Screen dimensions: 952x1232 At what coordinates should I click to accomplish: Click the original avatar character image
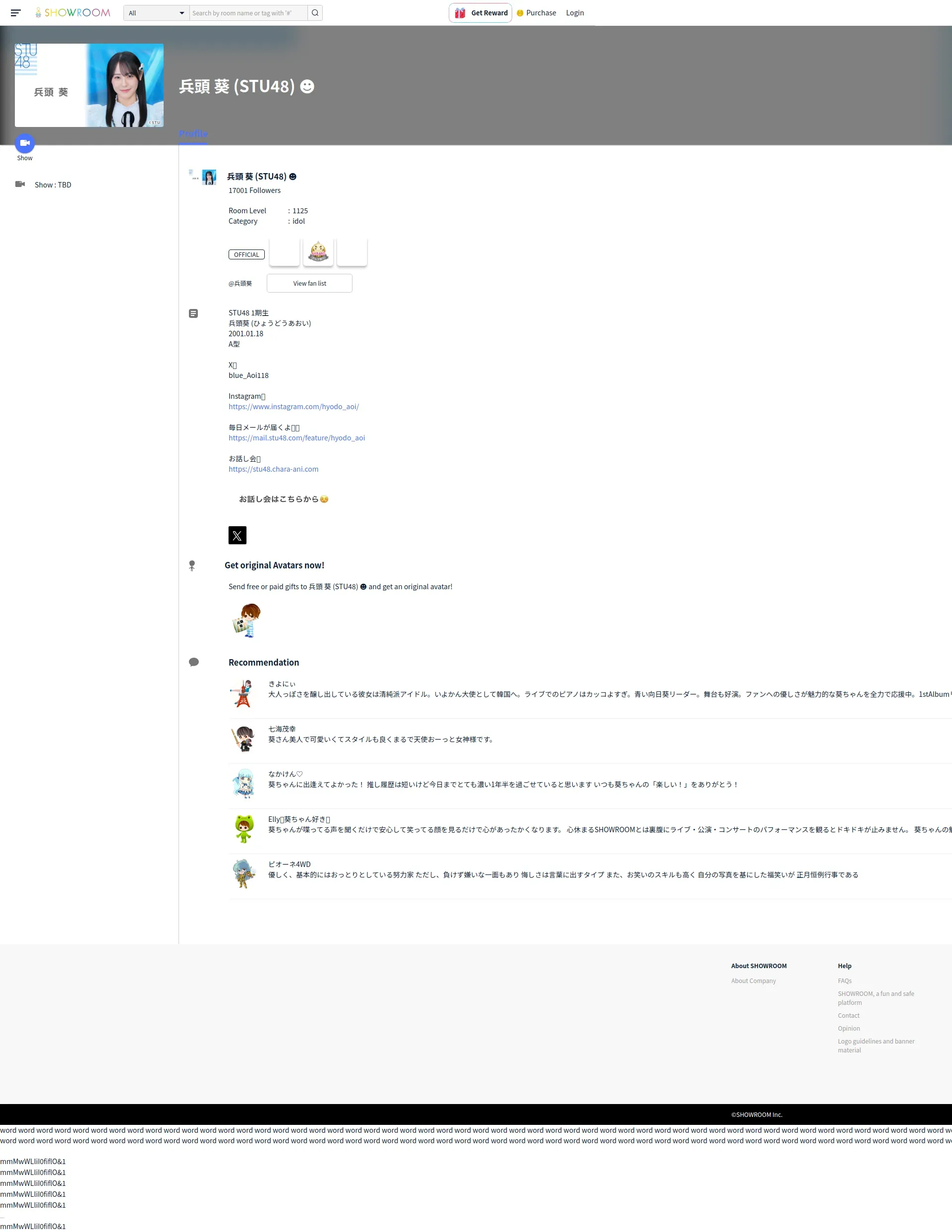(247, 620)
